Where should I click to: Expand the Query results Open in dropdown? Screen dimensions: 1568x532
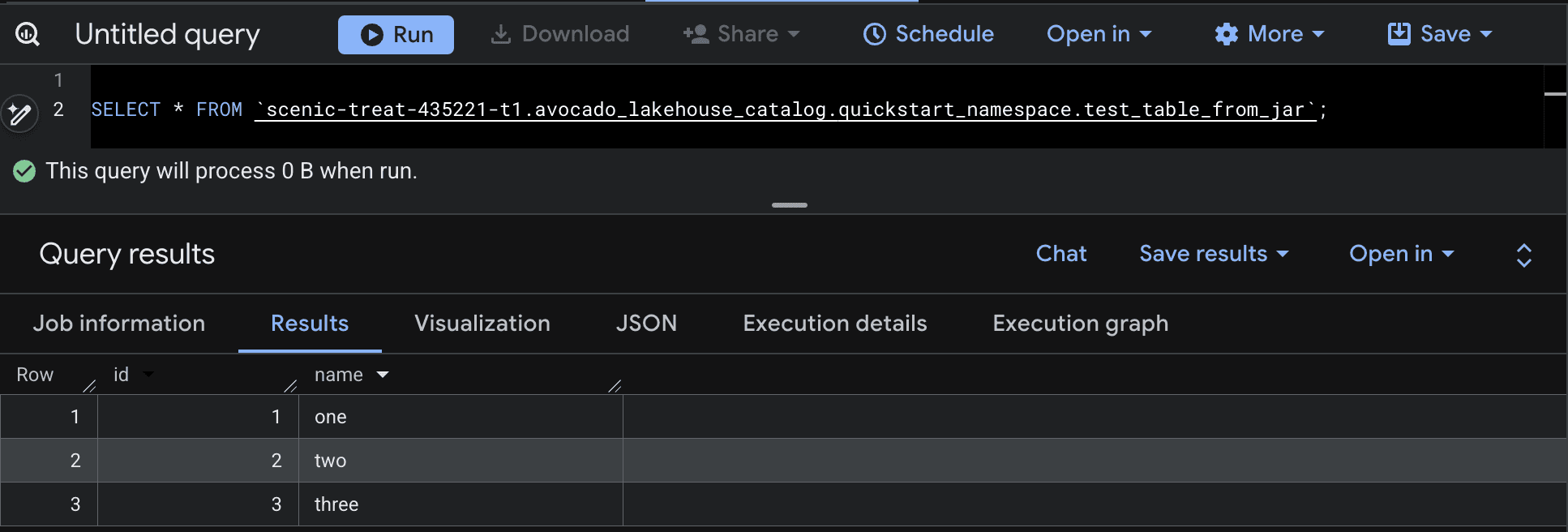[x=1401, y=254]
